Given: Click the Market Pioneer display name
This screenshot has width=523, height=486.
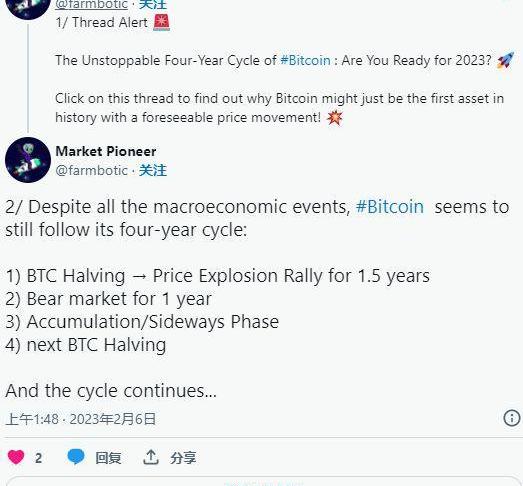Looking at the screenshot, I should coord(106,151).
